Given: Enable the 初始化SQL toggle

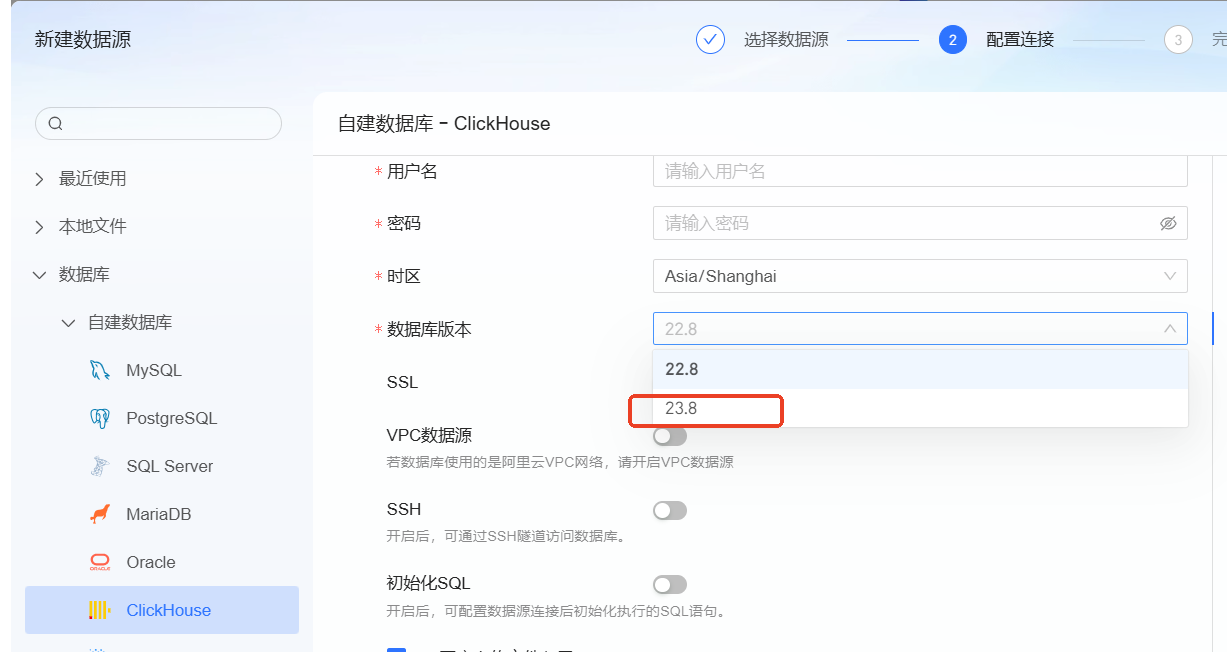Looking at the screenshot, I should point(669,585).
